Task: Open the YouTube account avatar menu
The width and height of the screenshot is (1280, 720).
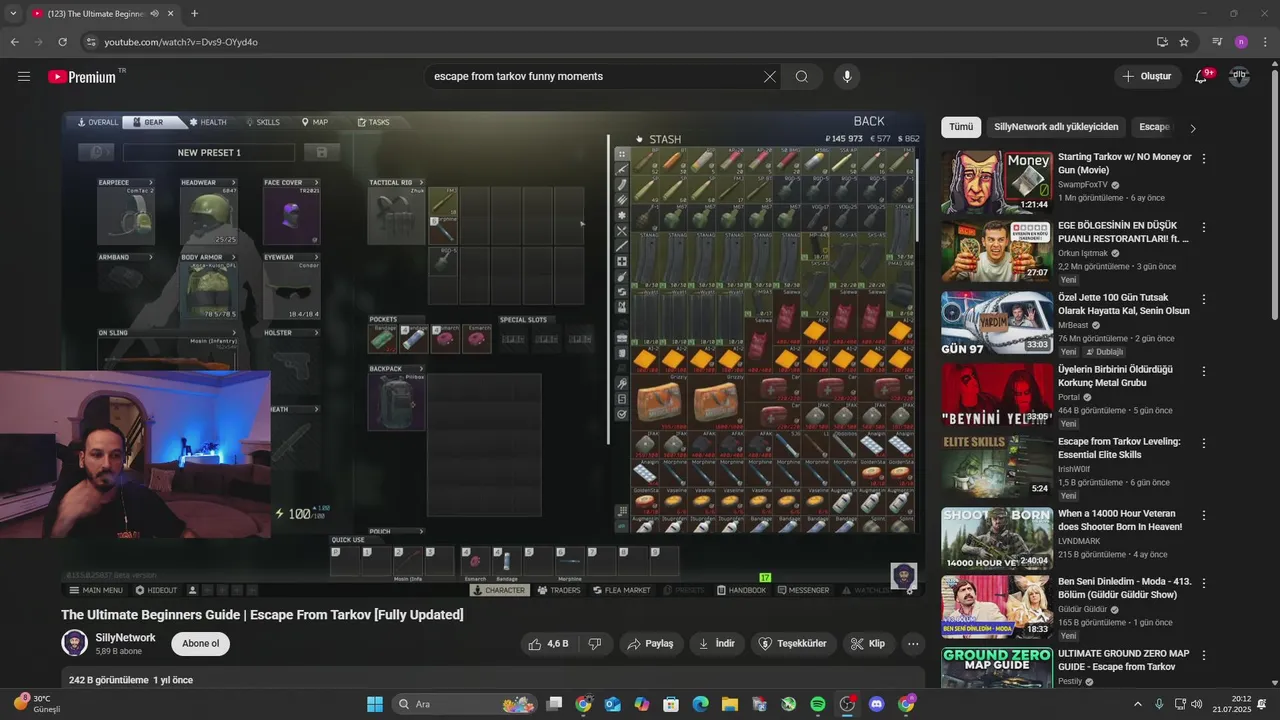Action: coord(1239,77)
